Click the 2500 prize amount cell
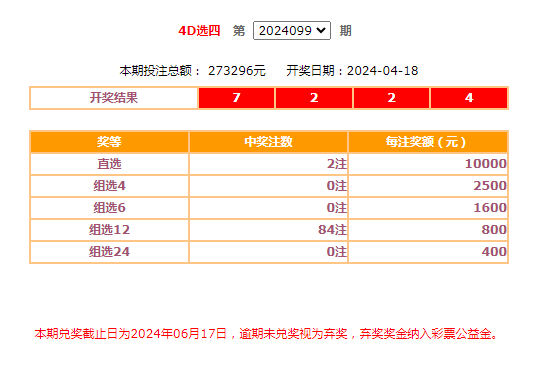 coord(428,186)
